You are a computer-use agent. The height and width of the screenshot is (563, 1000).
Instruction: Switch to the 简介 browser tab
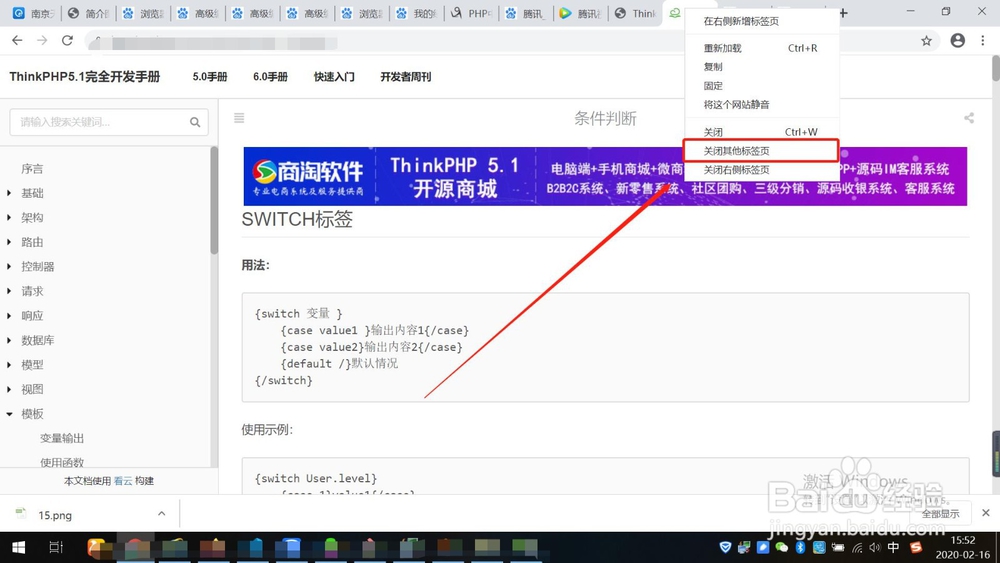tap(89, 13)
